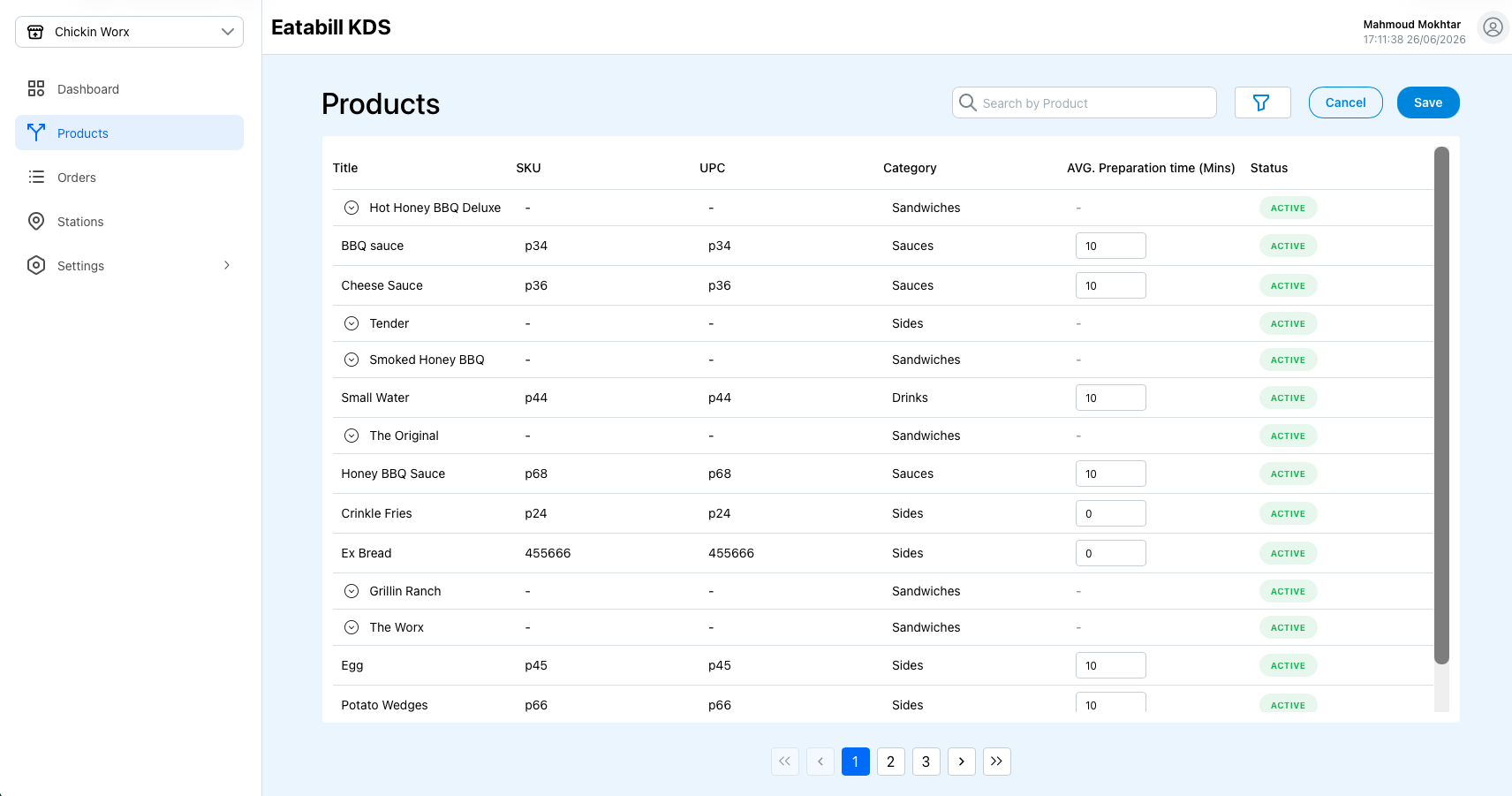
Task: Expand The Original product row
Action: [352, 436]
